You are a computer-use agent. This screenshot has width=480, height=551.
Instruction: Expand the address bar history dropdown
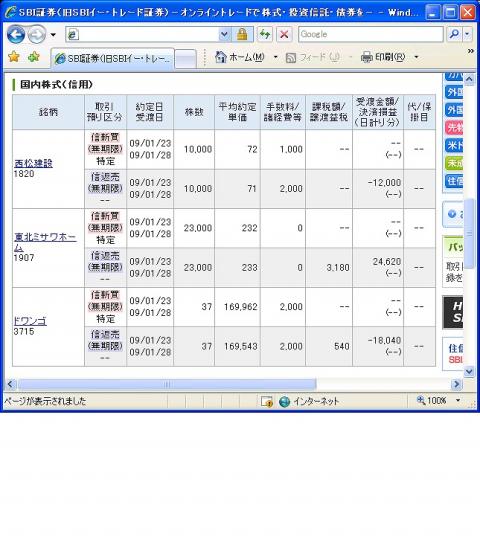(225, 34)
